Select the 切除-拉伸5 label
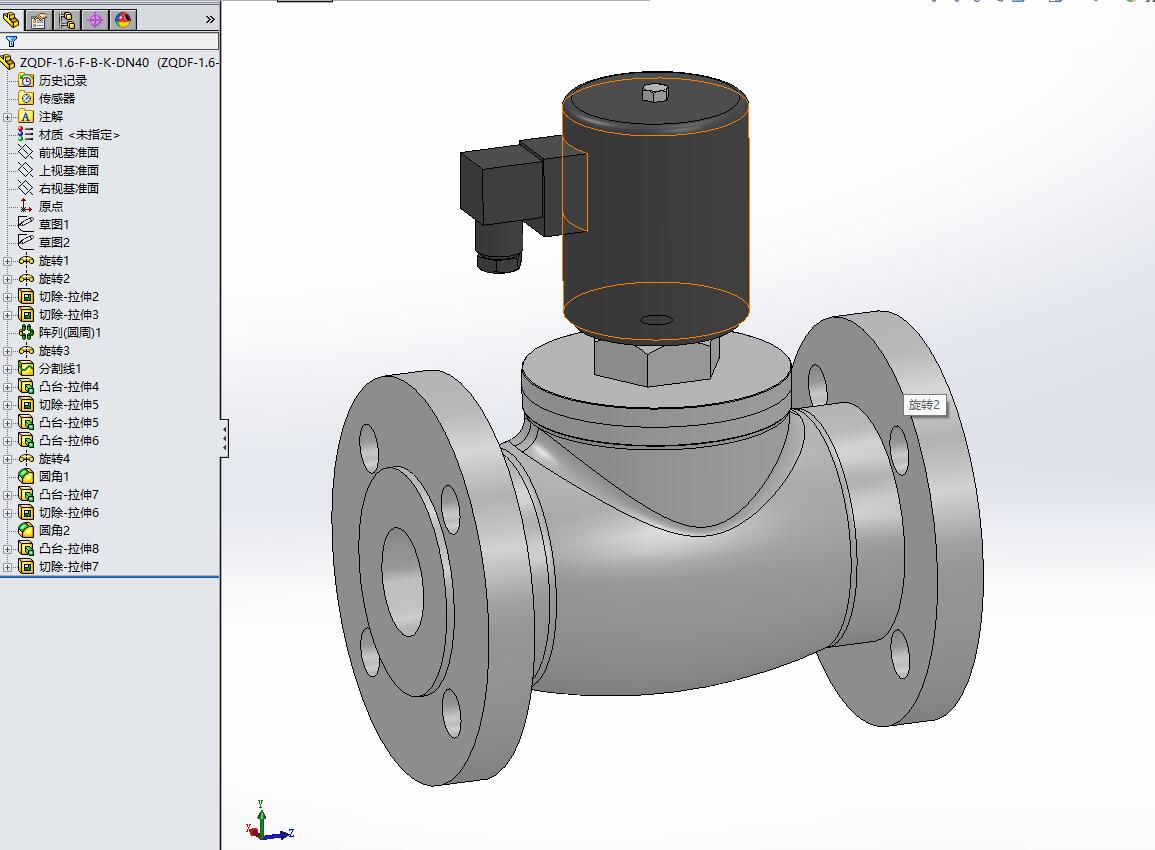The height and width of the screenshot is (850, 1155). click(x=69, y=404)
